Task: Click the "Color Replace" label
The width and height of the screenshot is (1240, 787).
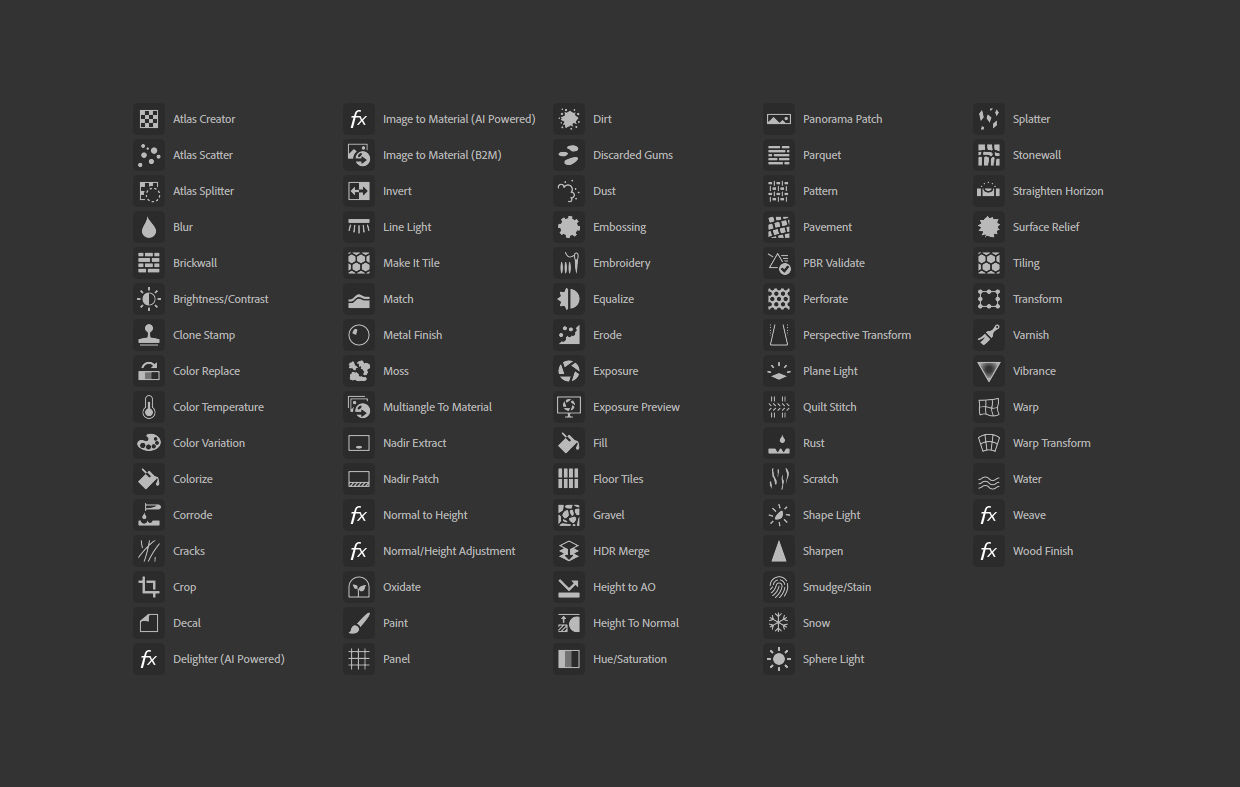Action: 206,371
